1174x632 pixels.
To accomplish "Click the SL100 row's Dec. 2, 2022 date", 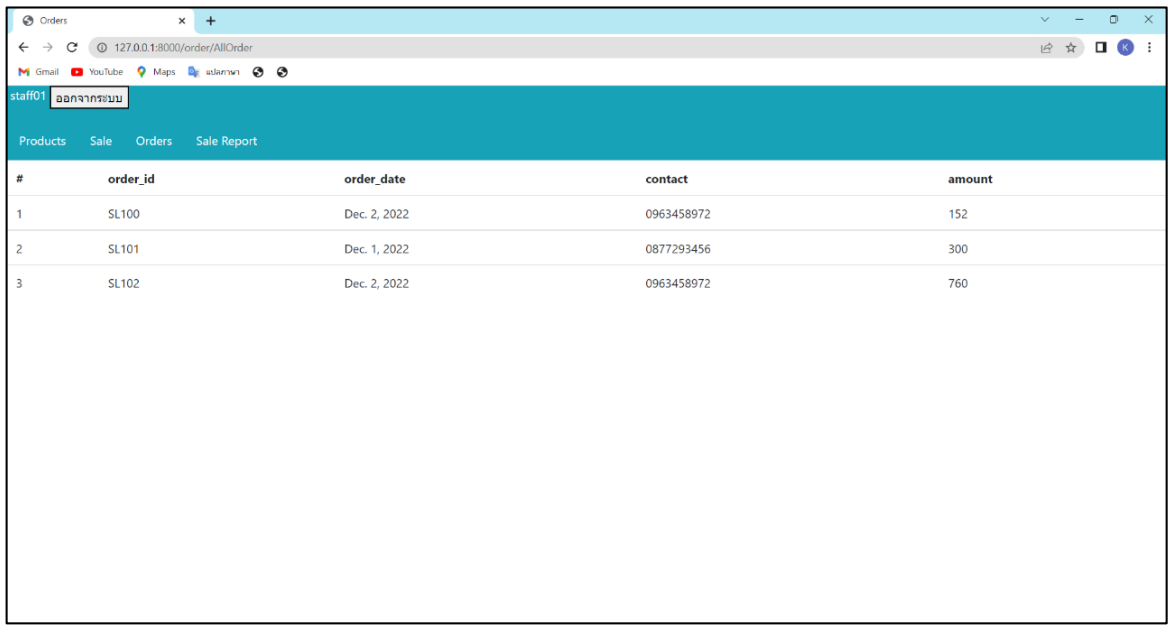I will click(377, 214).
